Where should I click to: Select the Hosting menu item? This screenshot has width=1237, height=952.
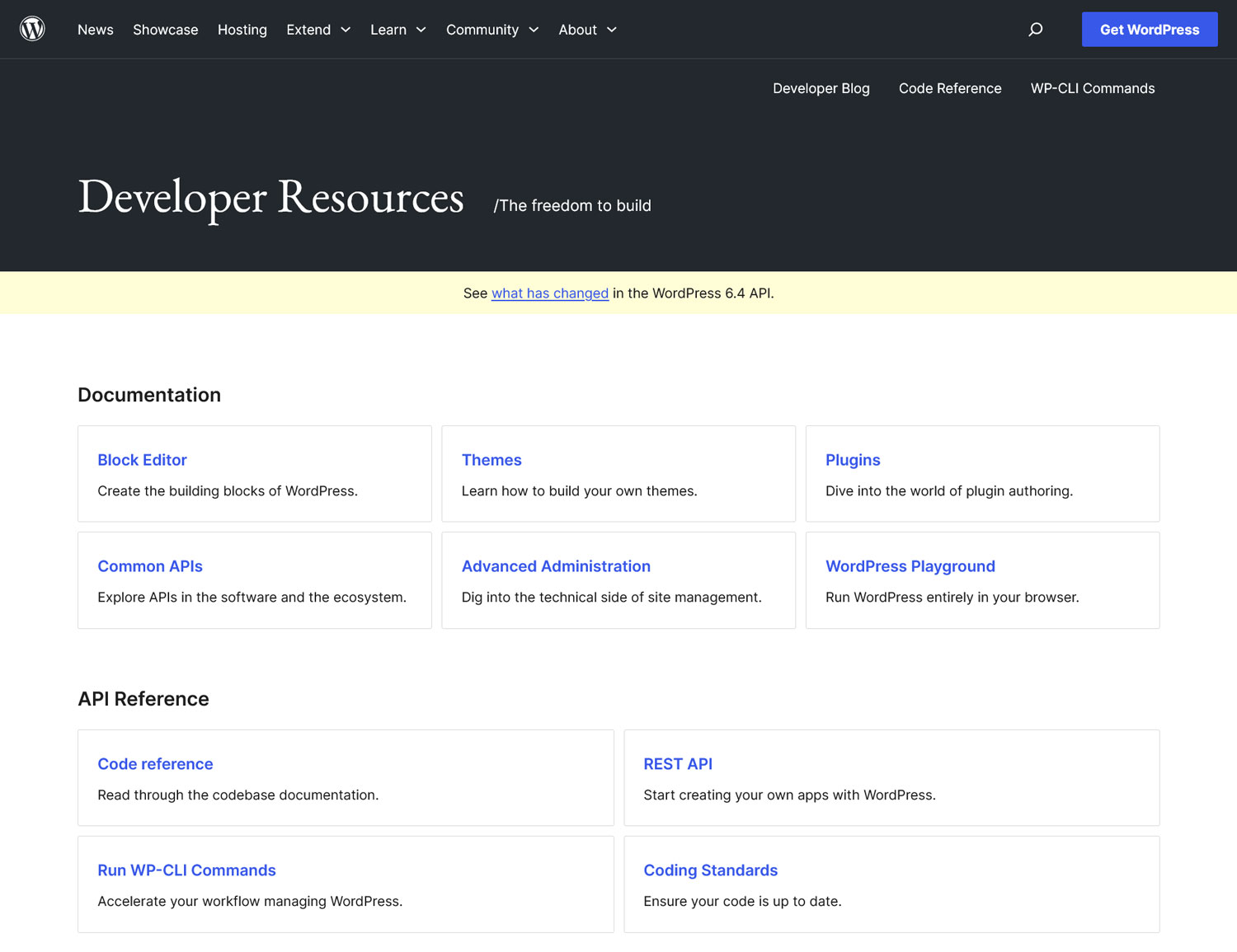pos(242,30)
